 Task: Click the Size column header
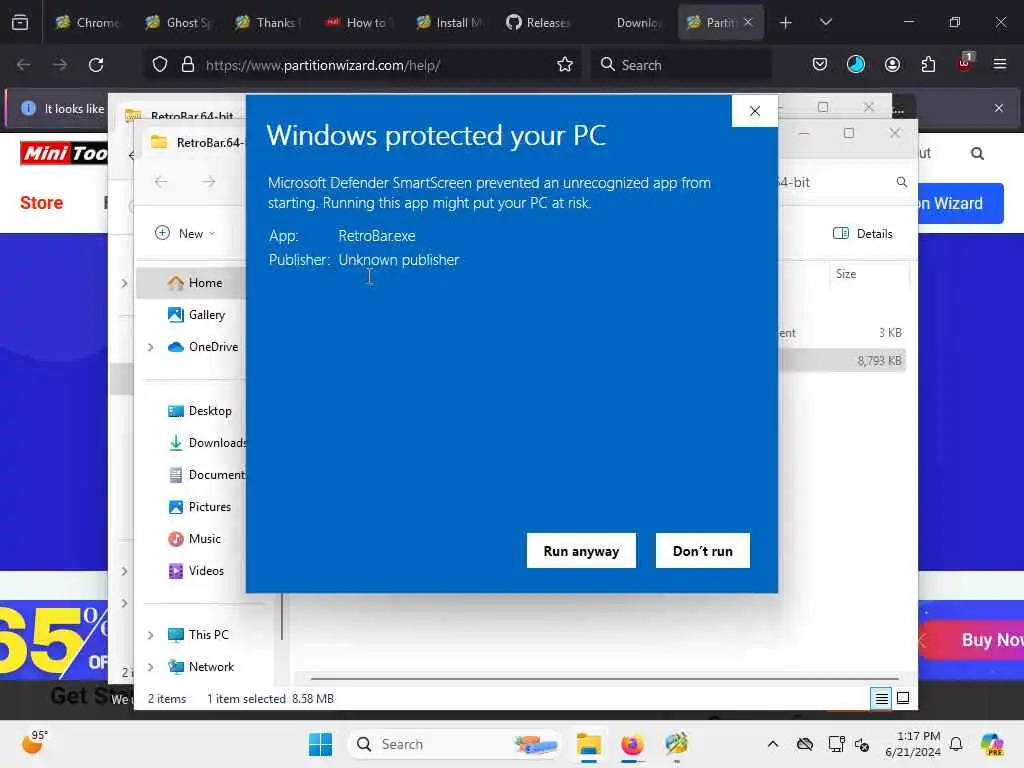(846, 274)
